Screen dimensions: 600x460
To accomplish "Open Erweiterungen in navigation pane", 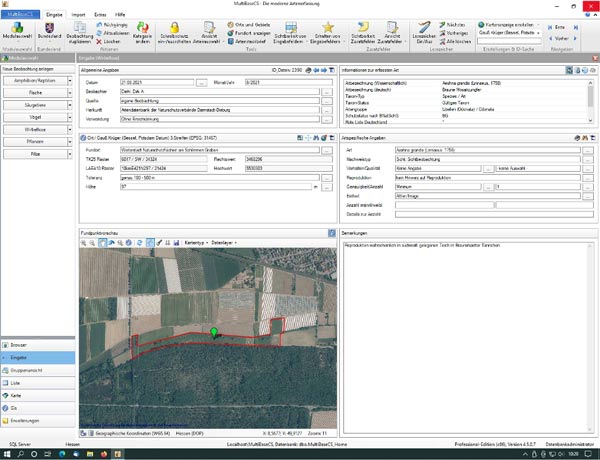I will point(38,421).
